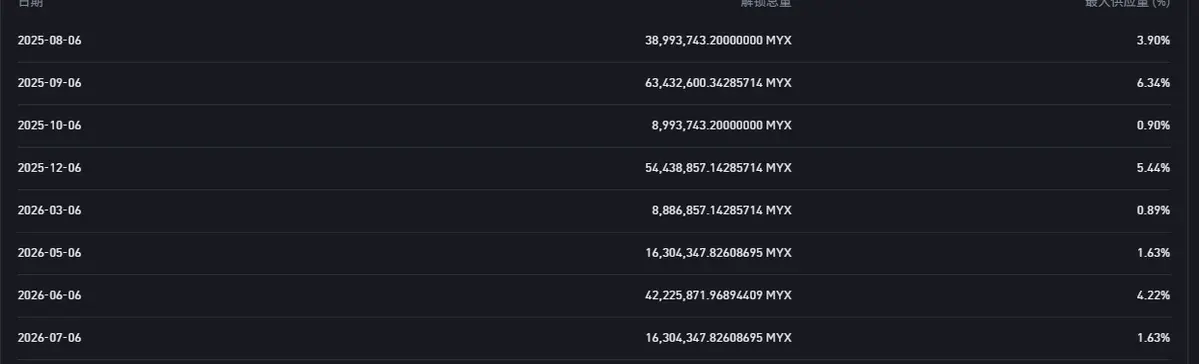Select the 2025-08-06 date cell
Viewport: 1199px width, 364px height.
(x=50, y=41)
